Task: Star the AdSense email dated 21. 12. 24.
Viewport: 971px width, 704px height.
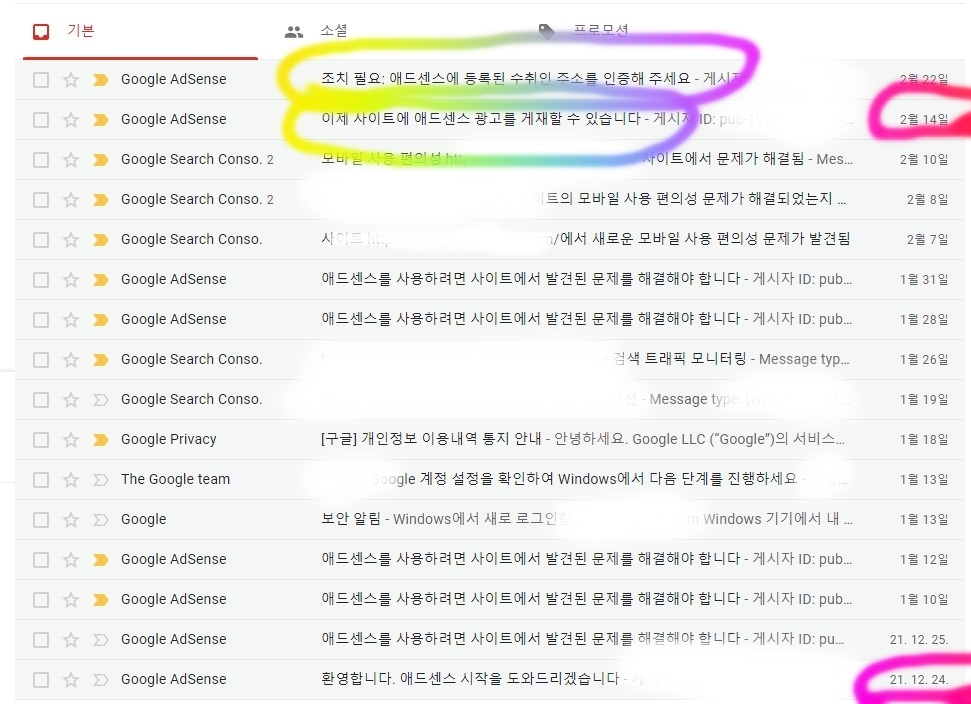Action: 71,680
